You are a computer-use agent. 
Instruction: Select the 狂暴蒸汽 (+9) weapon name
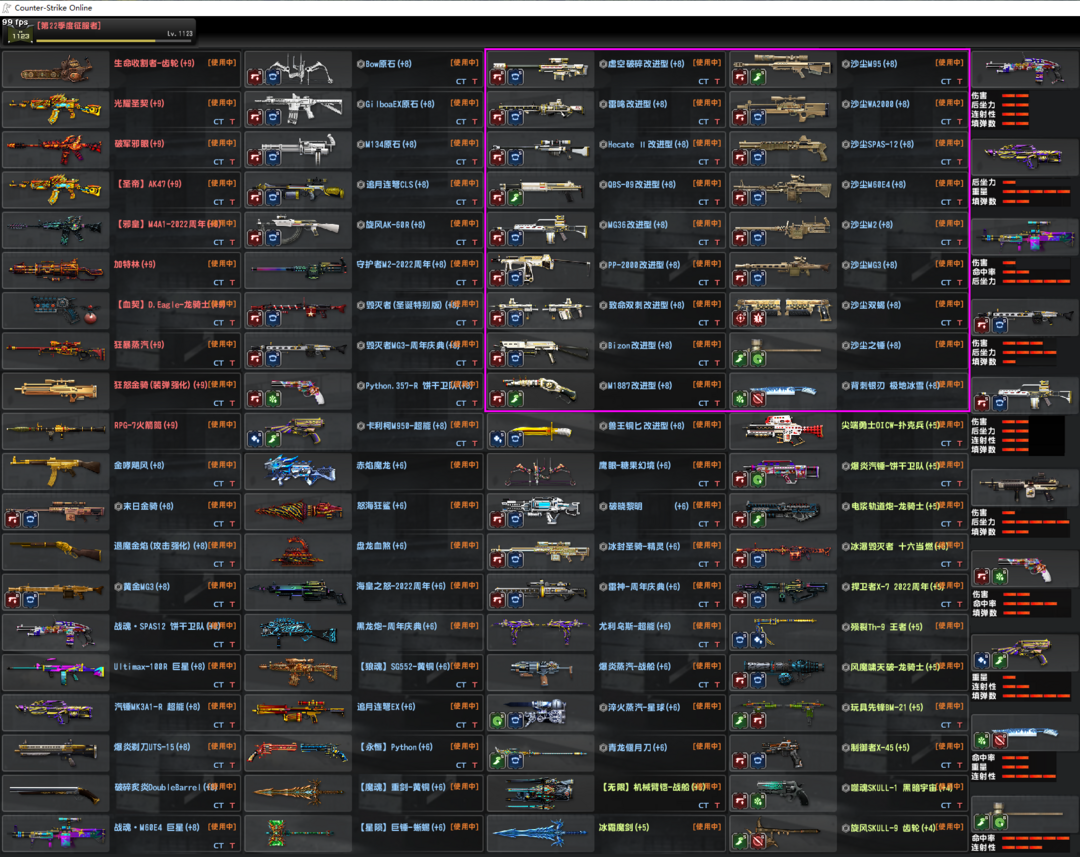click(139, 344)
